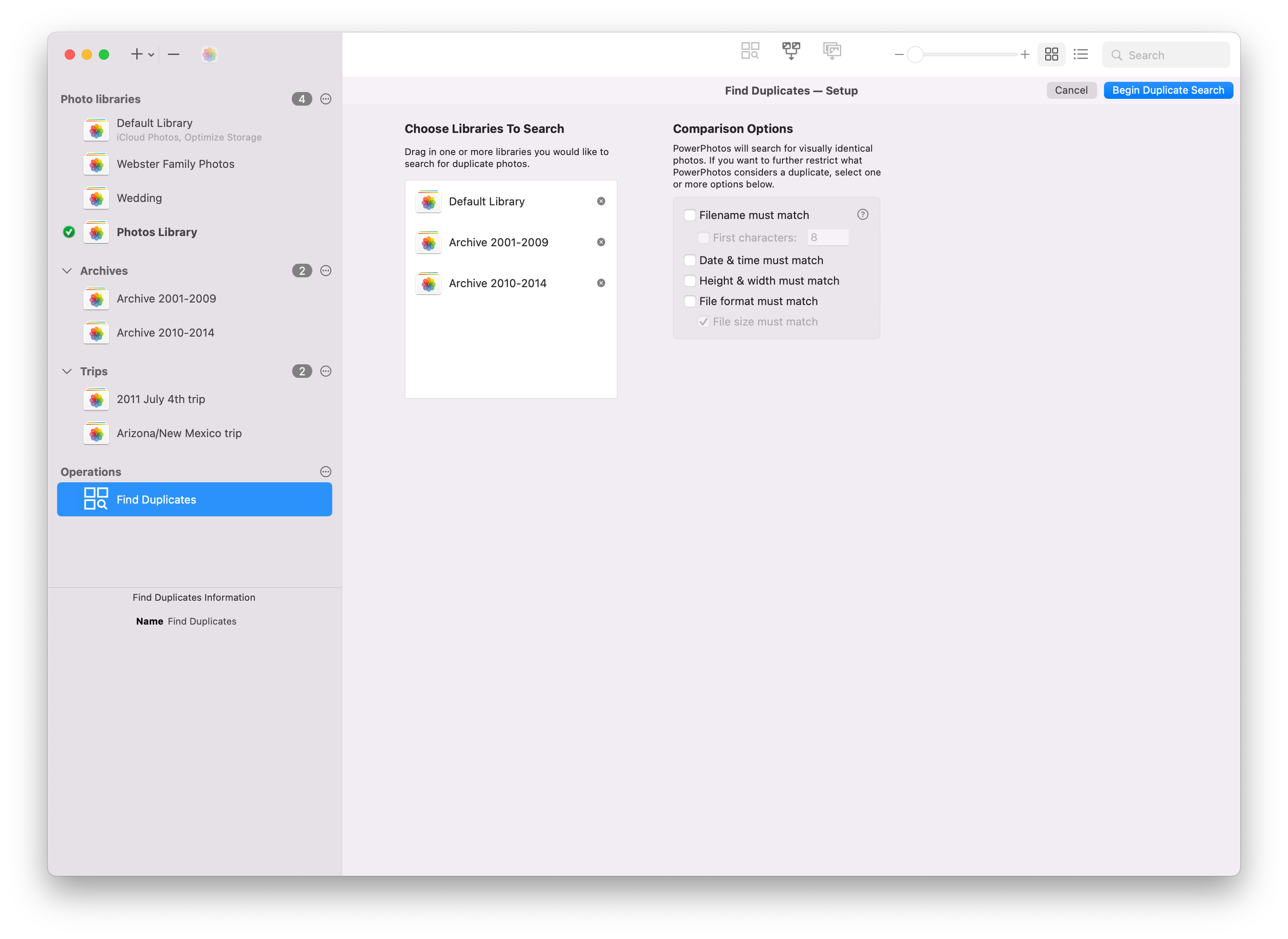Open the Operations options menu (ellipsis)

325,472
